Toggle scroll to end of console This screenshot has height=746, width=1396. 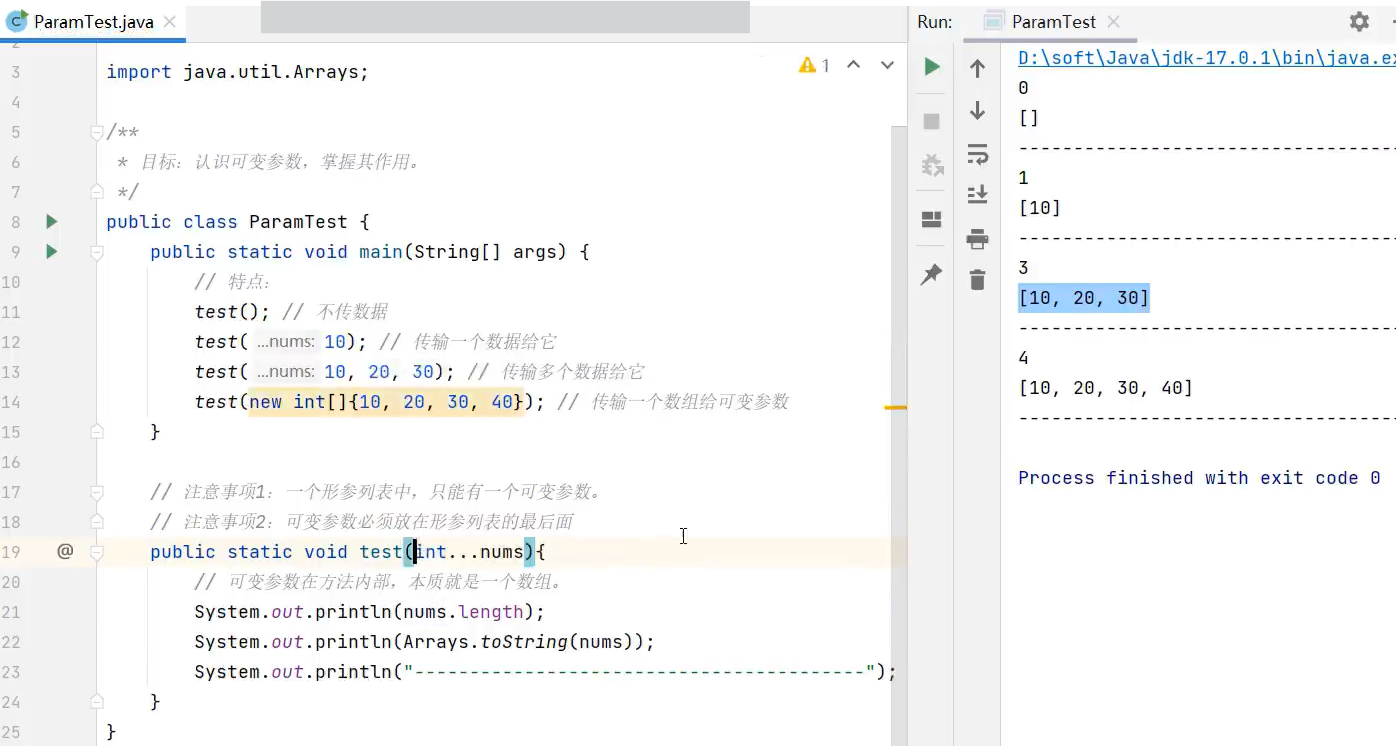(978, 194)
